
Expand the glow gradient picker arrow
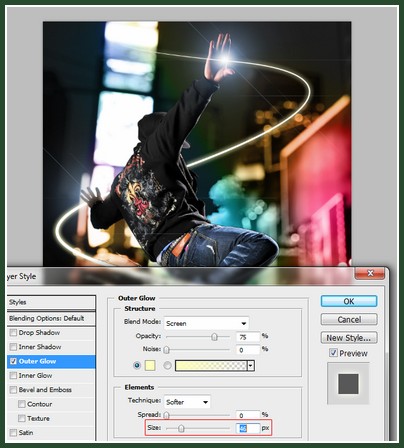pos(251,366)
